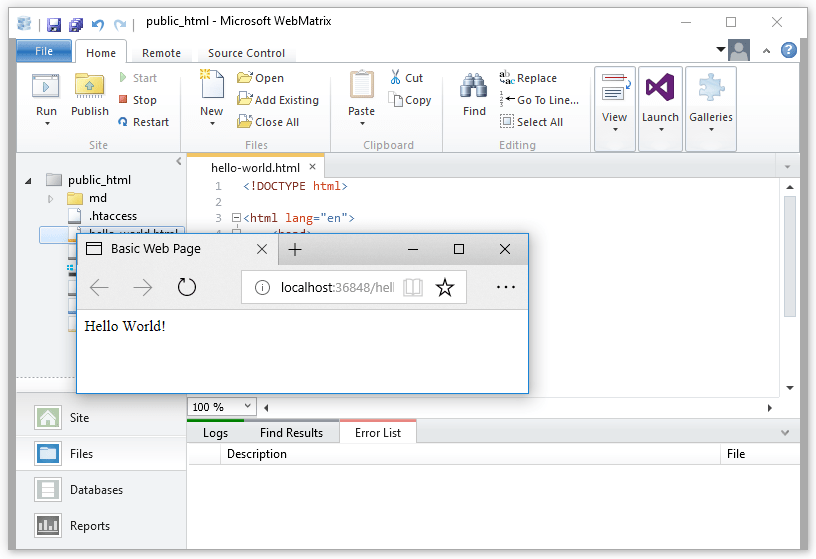Stop the site from the ribbon
The height and width of the screenshot is (559, 816).
(137, 100)
